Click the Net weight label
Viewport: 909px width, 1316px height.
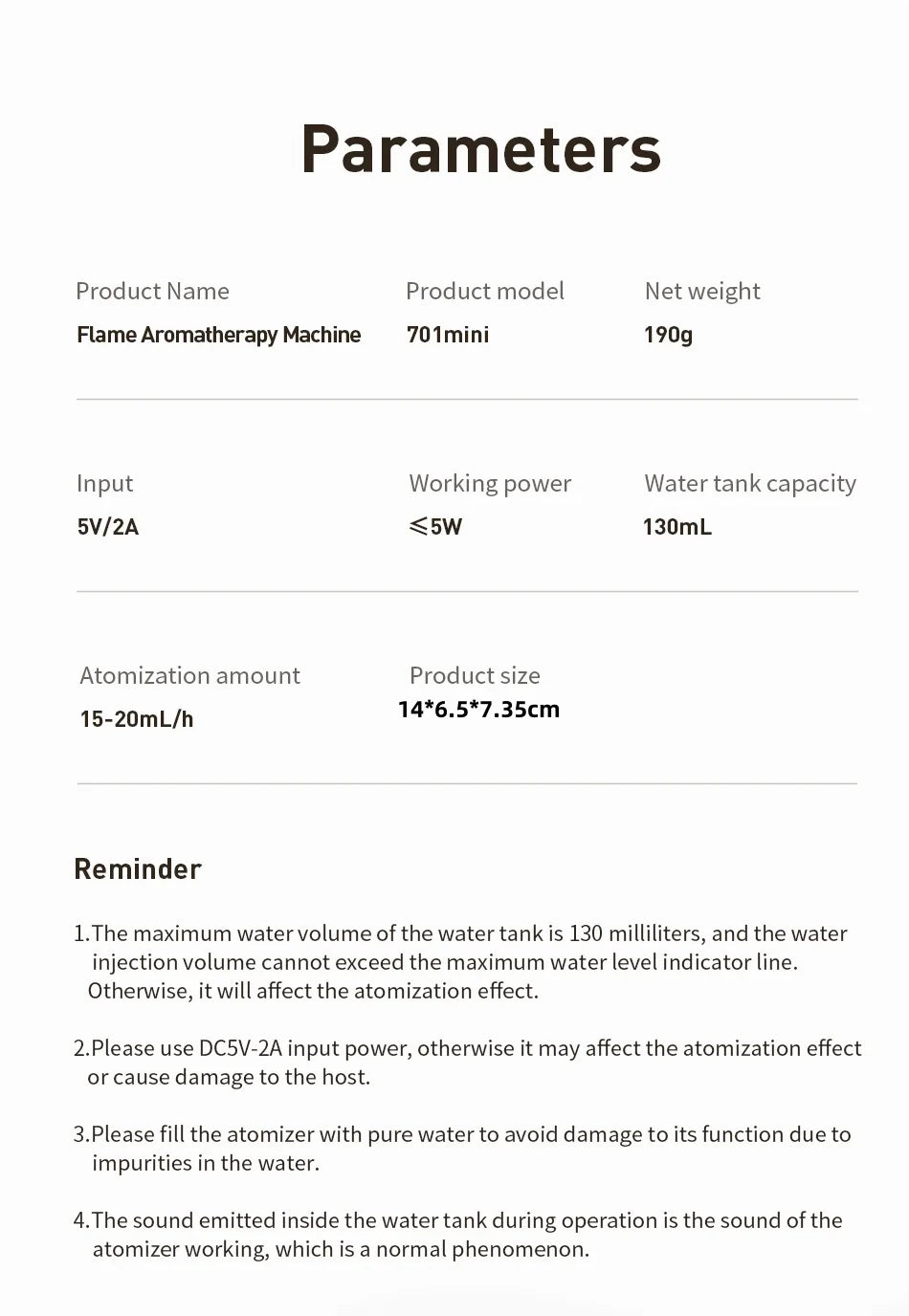coord(702,291)
